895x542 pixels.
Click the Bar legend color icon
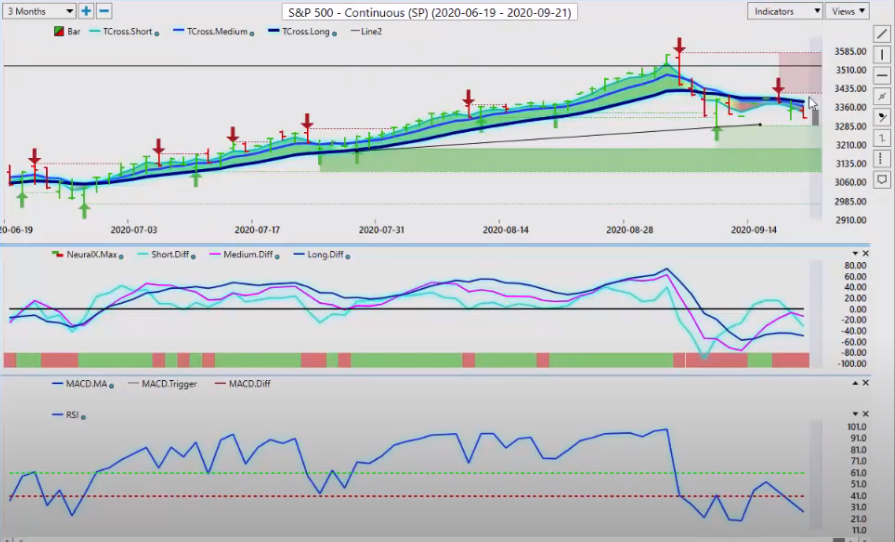[58, 31]
